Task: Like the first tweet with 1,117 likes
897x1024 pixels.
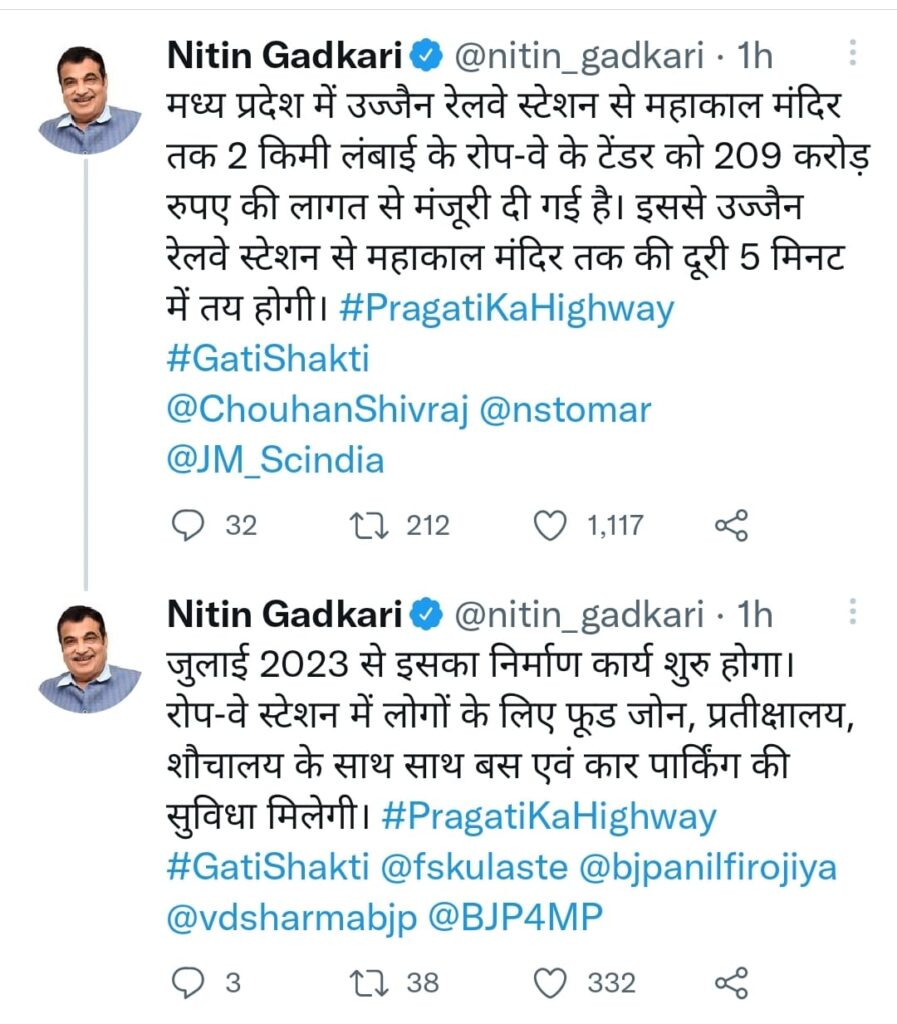Action: point(552,525)
